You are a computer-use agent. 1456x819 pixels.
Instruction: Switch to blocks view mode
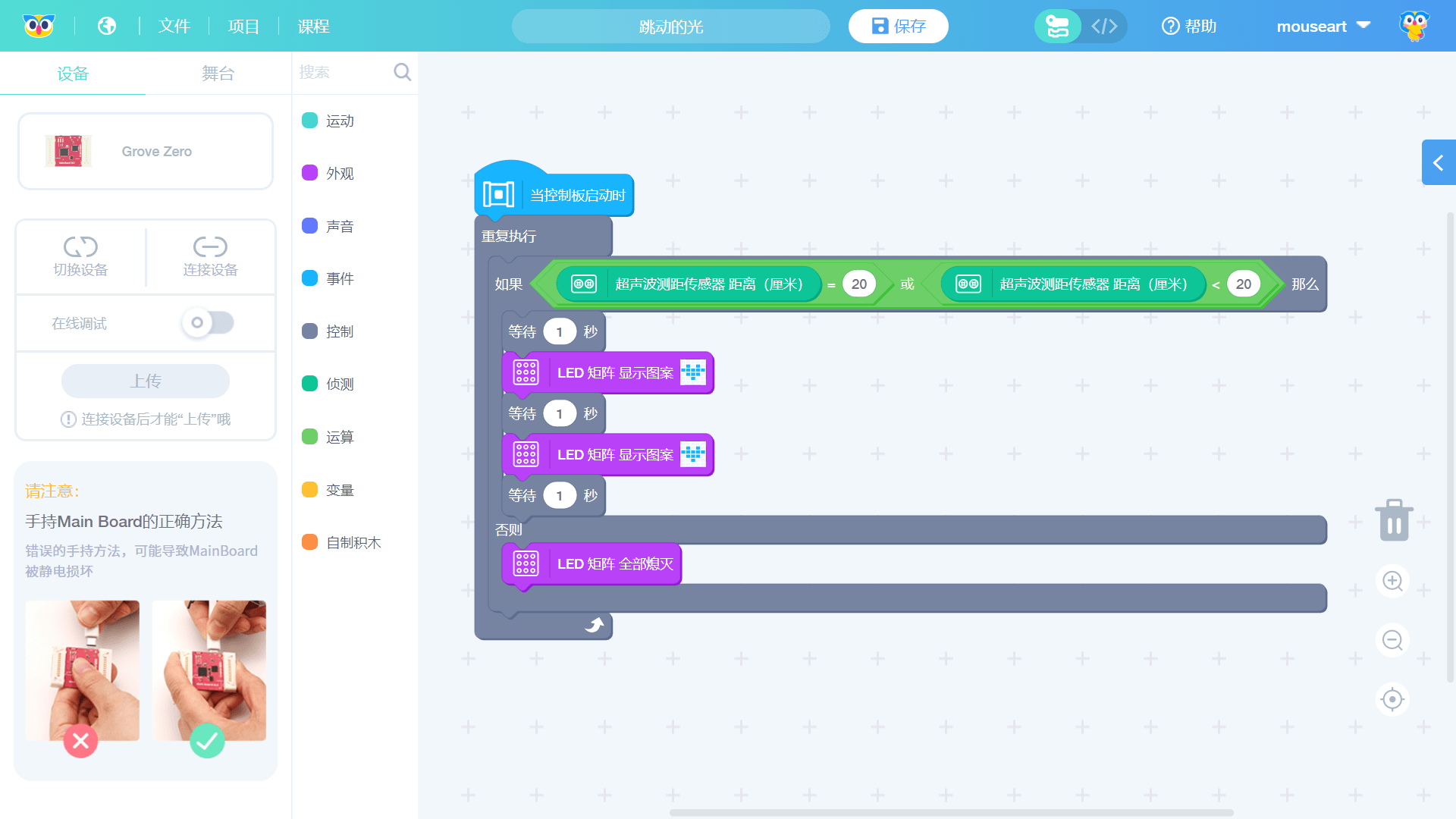coord(1058,27)
